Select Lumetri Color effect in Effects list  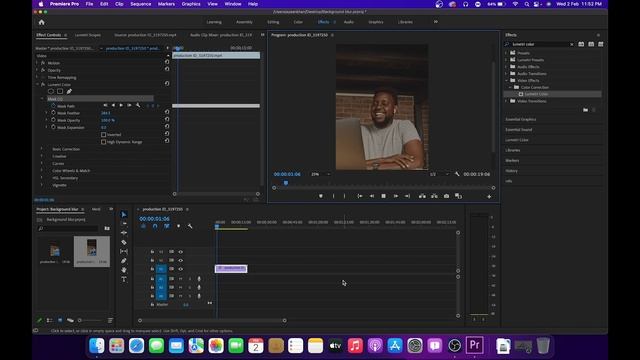click(536, 94)
